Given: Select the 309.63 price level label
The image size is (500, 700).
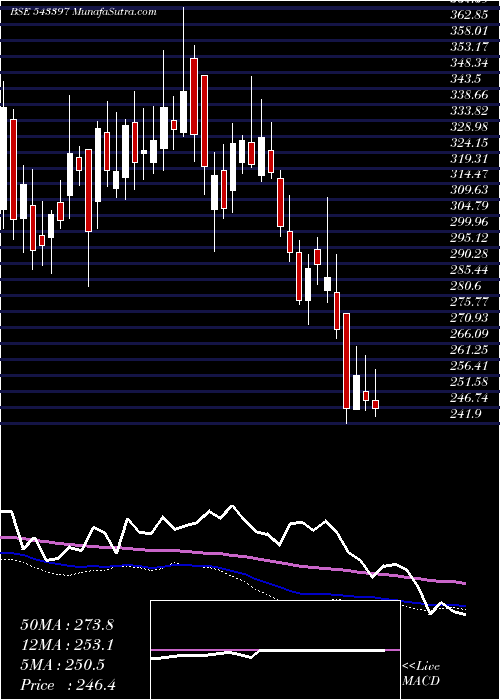Looking at the screenshot, I should [468, 191].
